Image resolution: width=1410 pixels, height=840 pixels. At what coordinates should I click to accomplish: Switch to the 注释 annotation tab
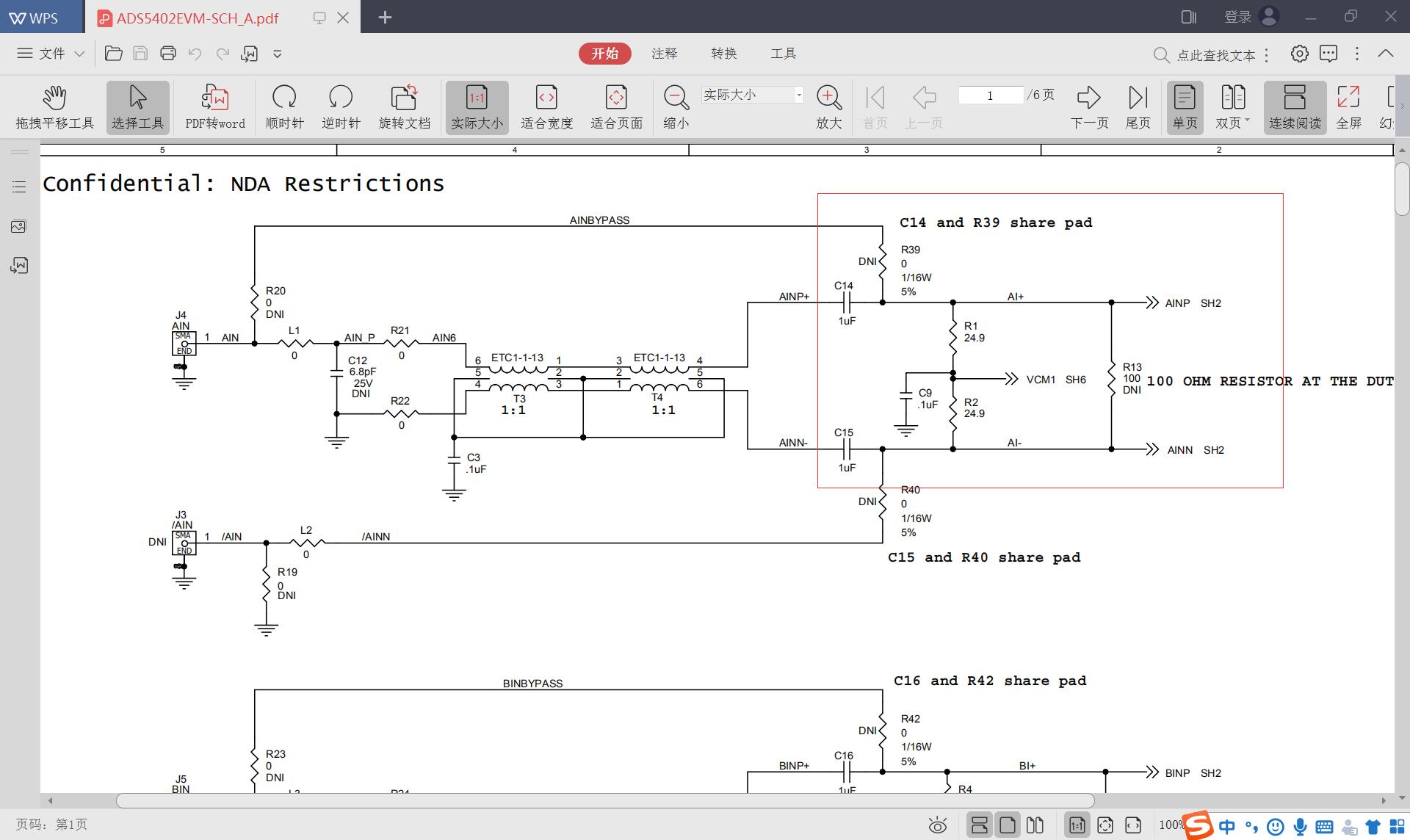[664, 54]
